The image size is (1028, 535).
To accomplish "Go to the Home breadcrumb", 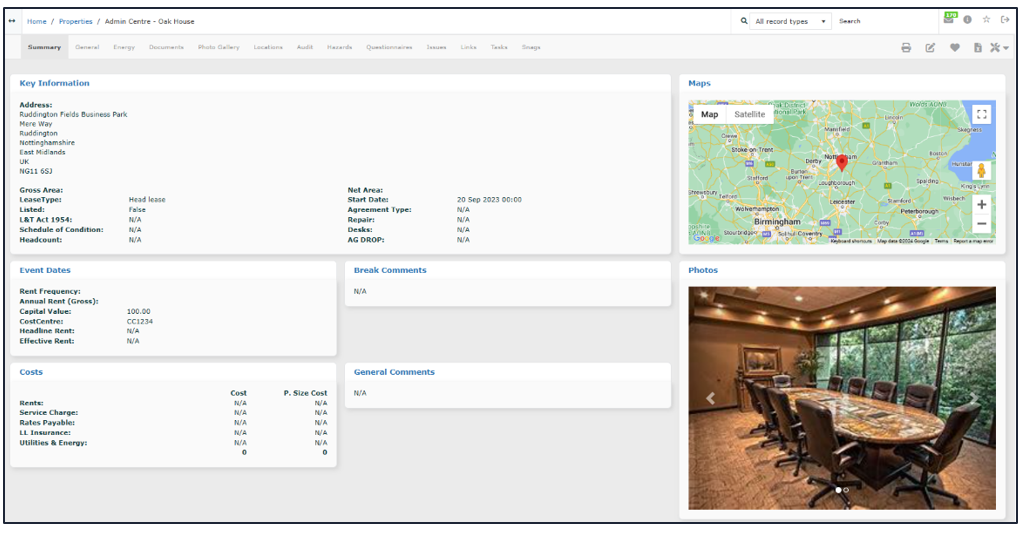I will click(x=37, y=21).
